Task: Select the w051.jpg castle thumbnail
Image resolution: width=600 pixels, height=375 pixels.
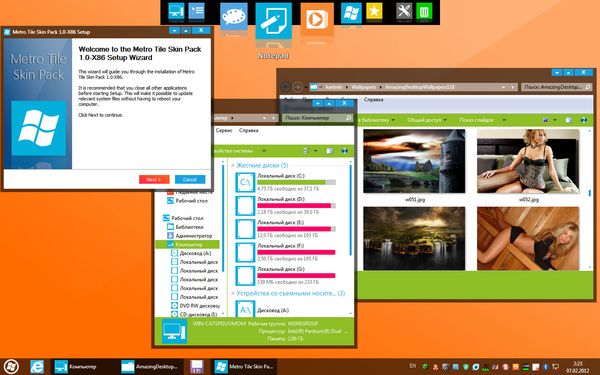Action: (414, 161)
